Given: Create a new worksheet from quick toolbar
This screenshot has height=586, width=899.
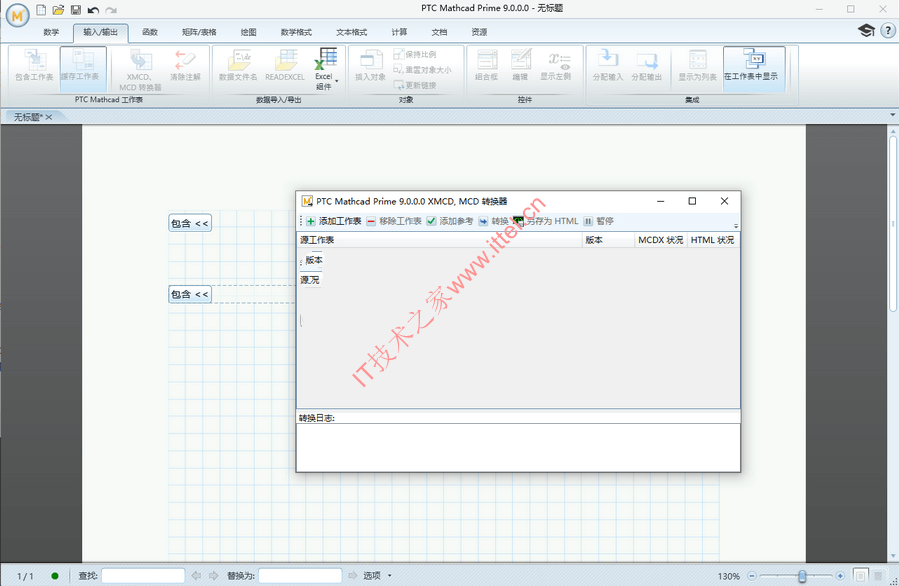Looking at the screenshot, I should pos(41,10).
